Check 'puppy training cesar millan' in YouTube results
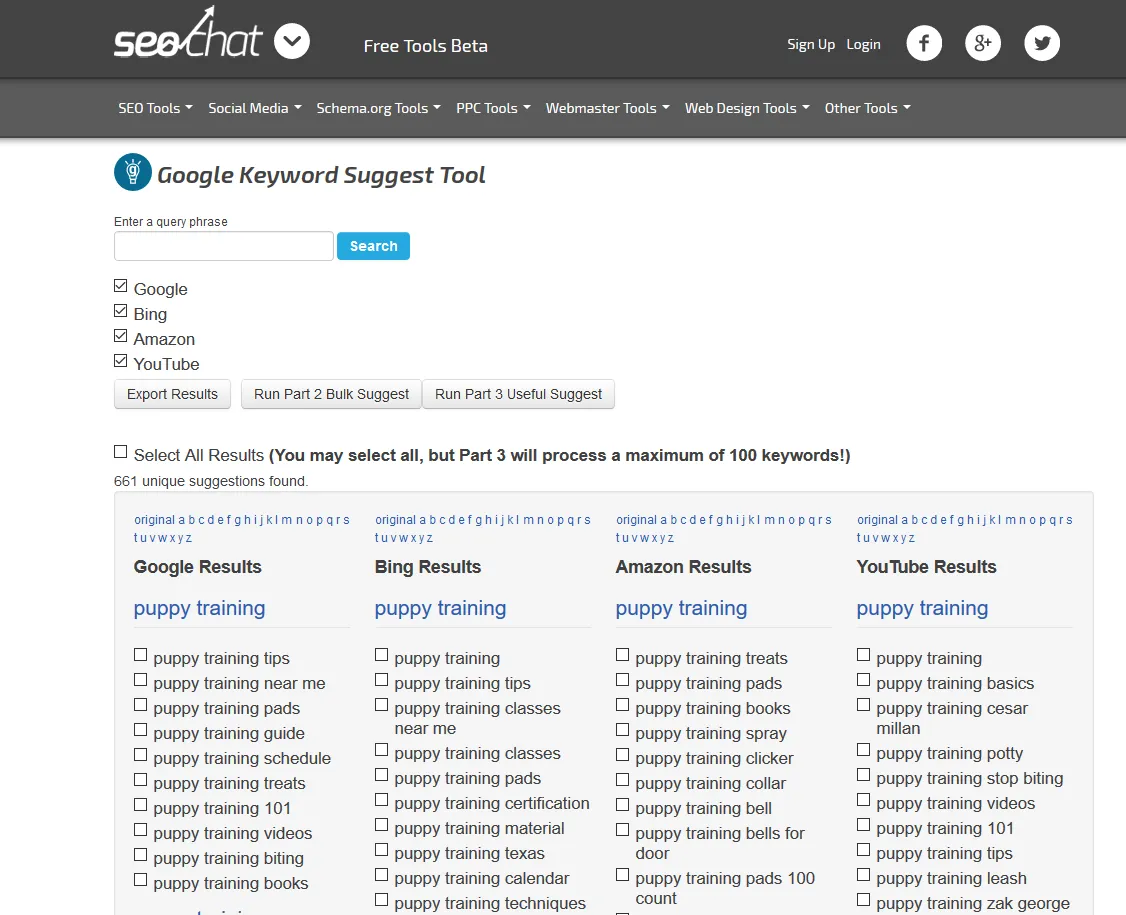 (x=863, y=705)
